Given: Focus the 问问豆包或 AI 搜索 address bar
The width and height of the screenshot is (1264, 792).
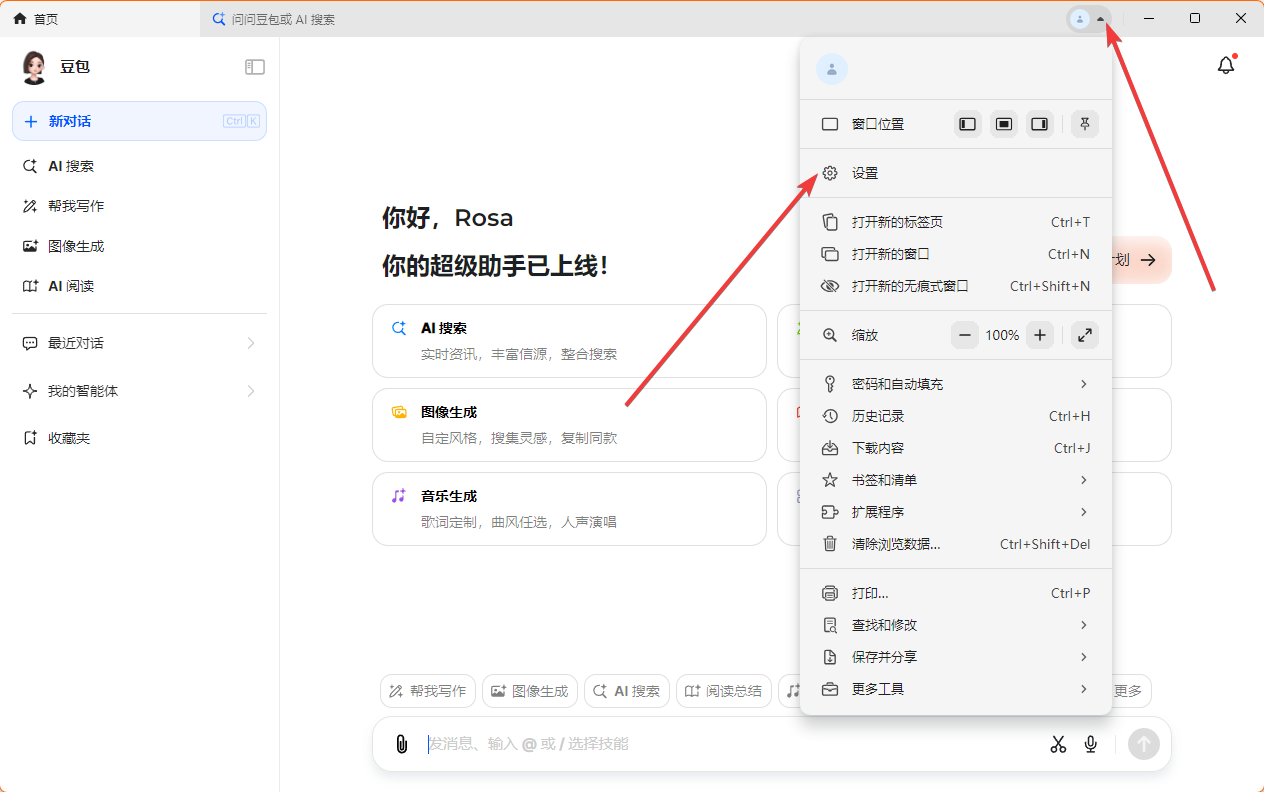Looking at the screenshot, I should [x=630, y=19].
